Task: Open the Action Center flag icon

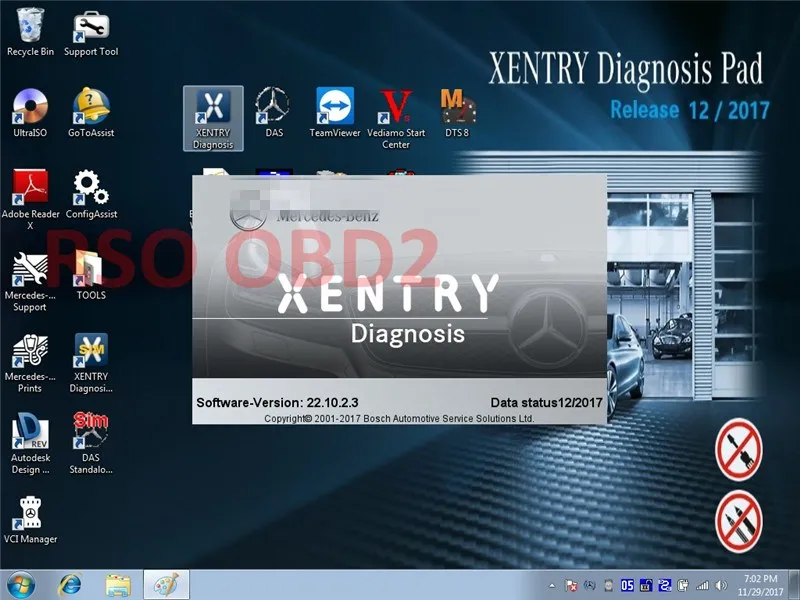Action: coord(571,586)
